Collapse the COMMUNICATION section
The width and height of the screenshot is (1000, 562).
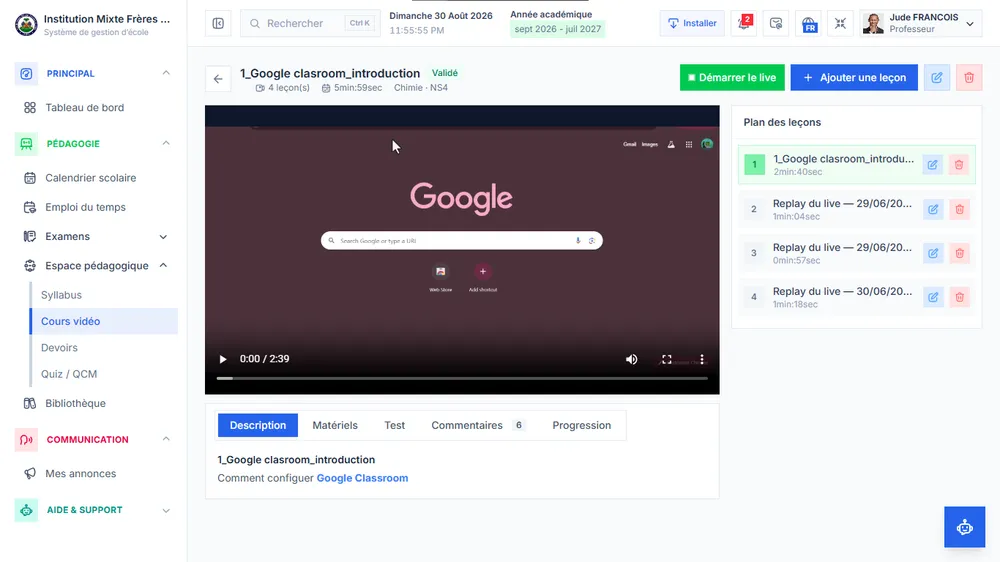pyautogui.click(x=166, y=440)
